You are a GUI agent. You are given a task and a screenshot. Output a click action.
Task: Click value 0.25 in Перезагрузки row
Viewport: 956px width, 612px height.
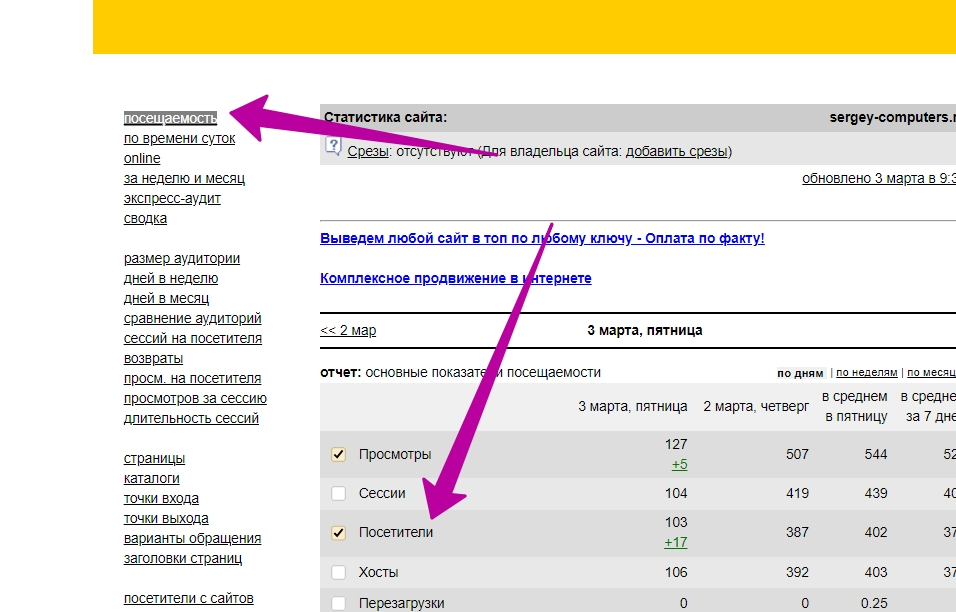tap(874, 603)
